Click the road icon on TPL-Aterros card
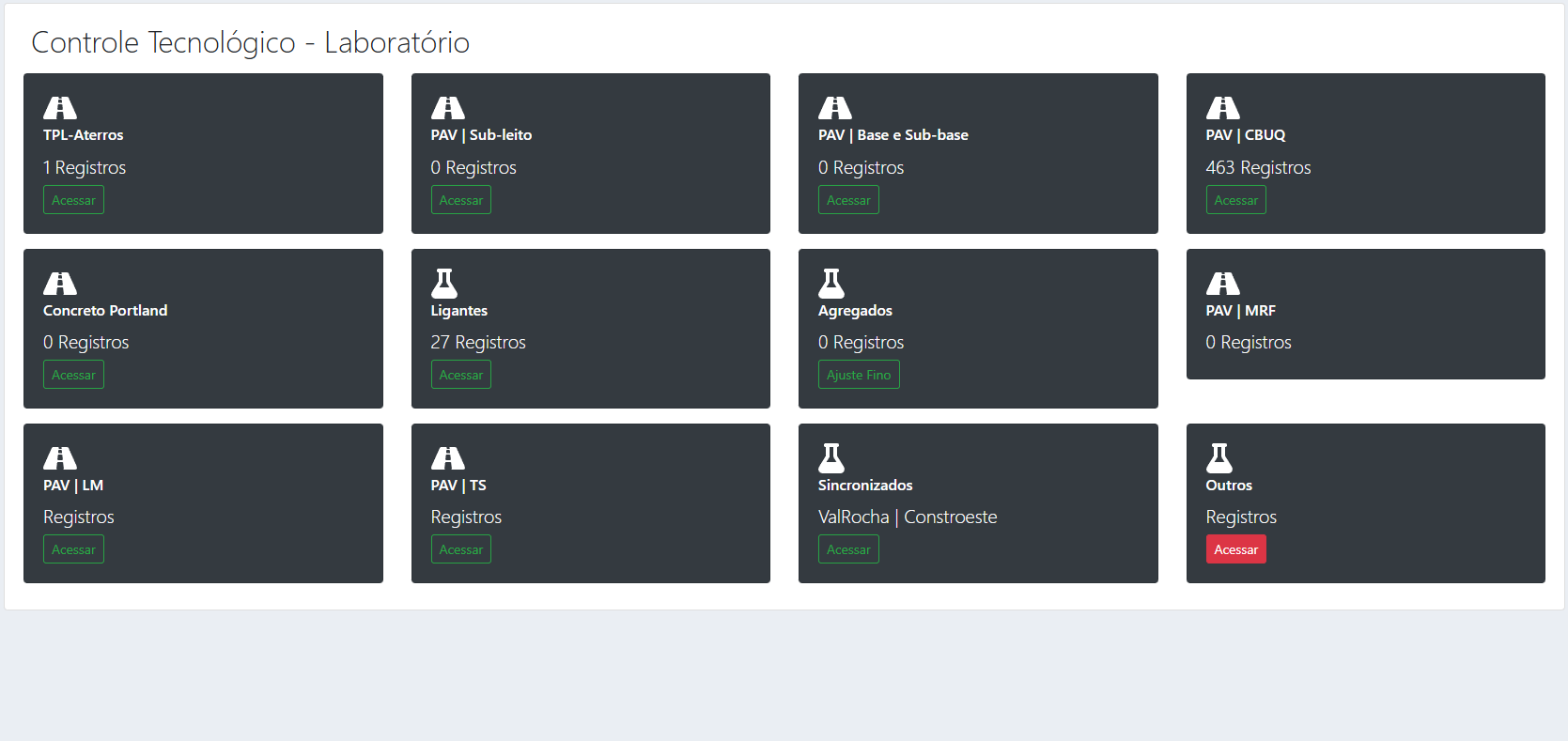This screenshot has width=1568, height=741. (x=60, y=108)
